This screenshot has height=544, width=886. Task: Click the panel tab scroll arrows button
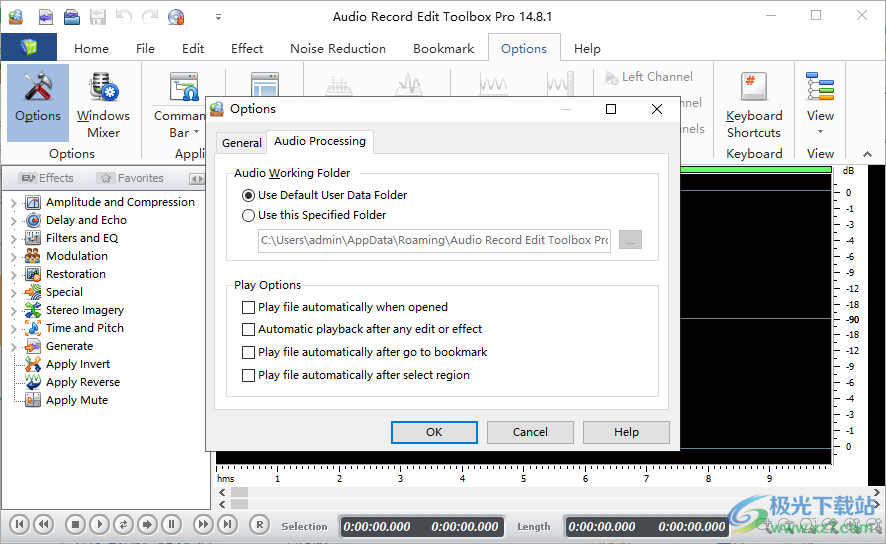tap(197, 179)
